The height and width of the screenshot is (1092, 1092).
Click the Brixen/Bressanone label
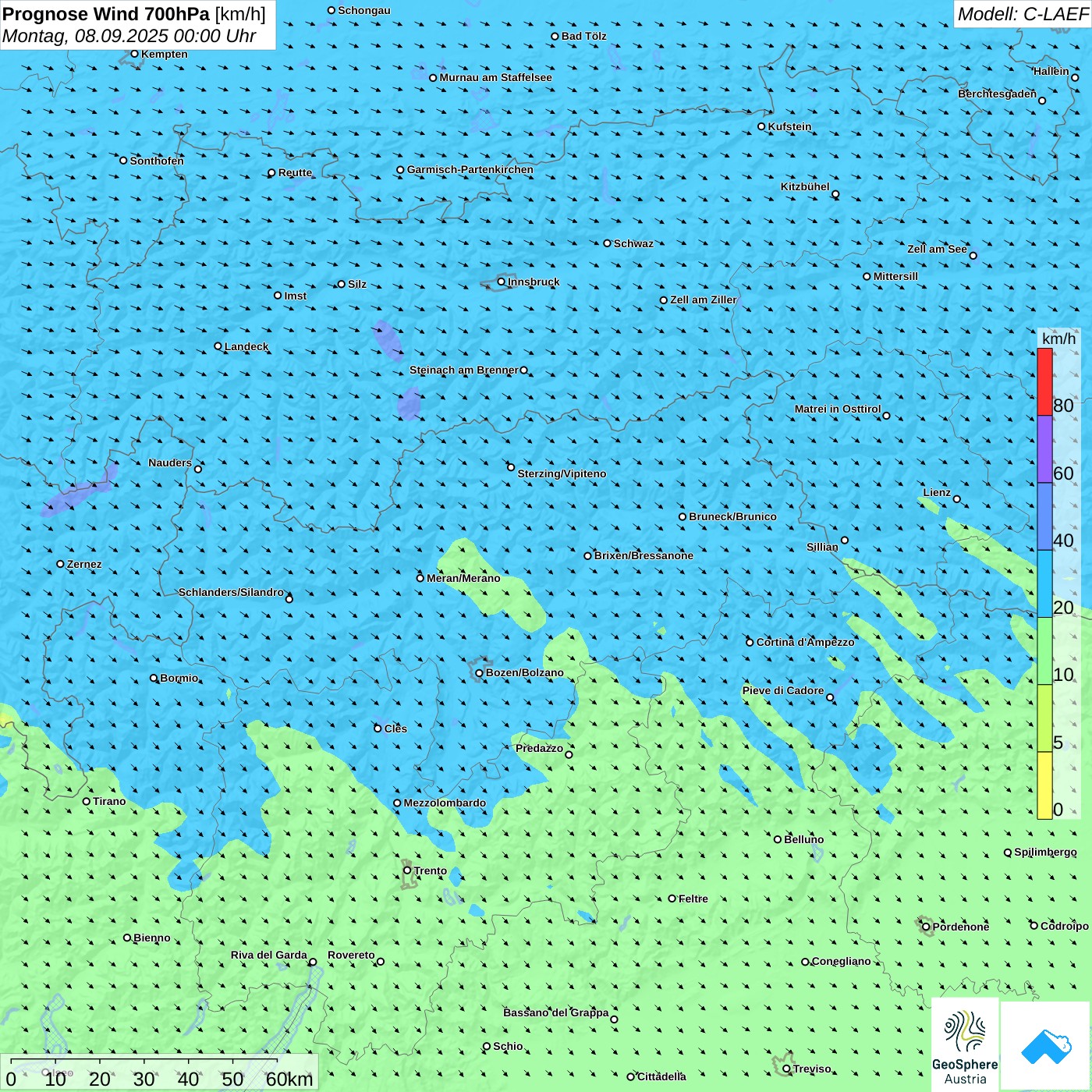[x=643, y=555]
